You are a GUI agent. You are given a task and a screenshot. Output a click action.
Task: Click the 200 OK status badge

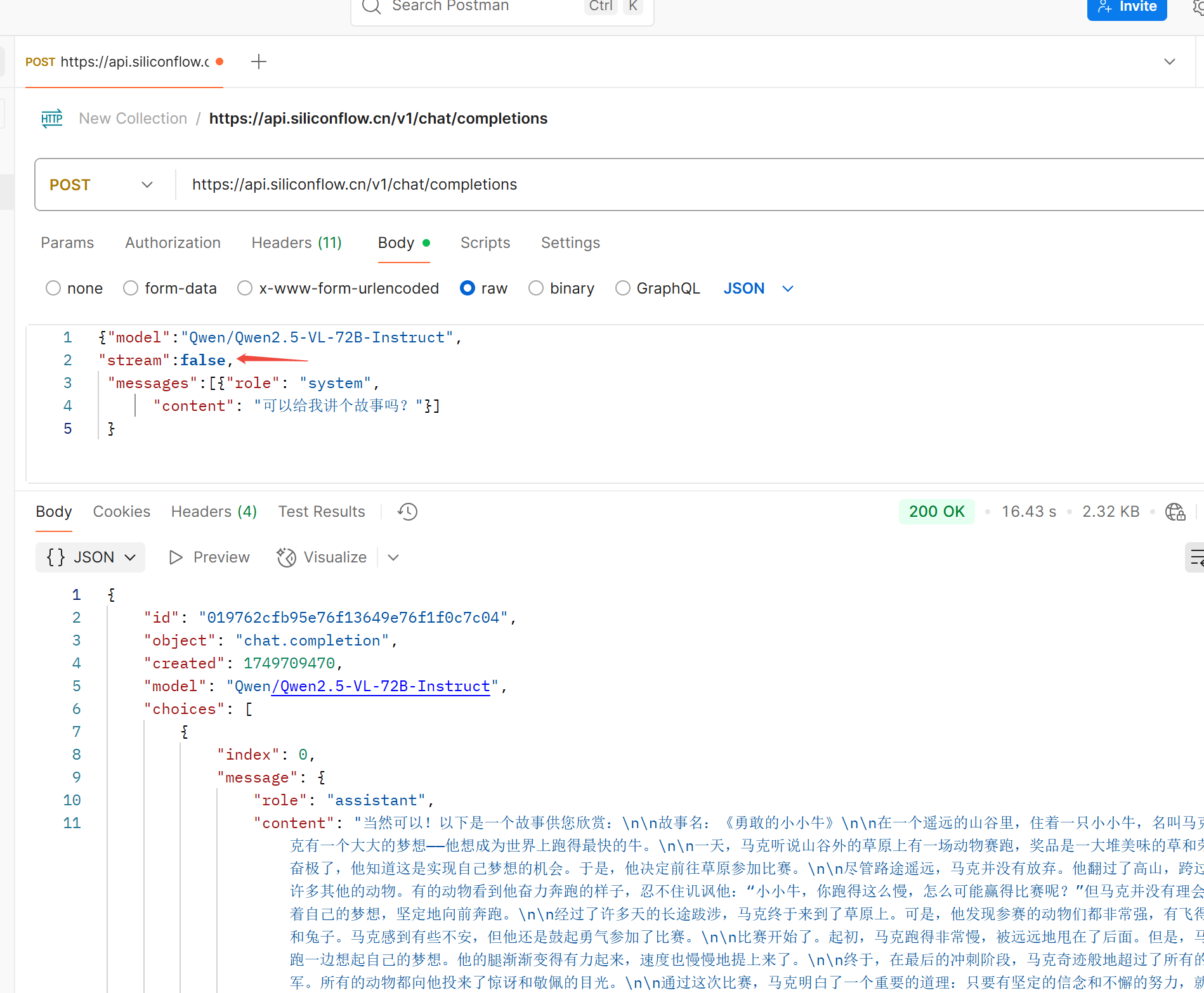pyautogui.click(x=936, y=512)
